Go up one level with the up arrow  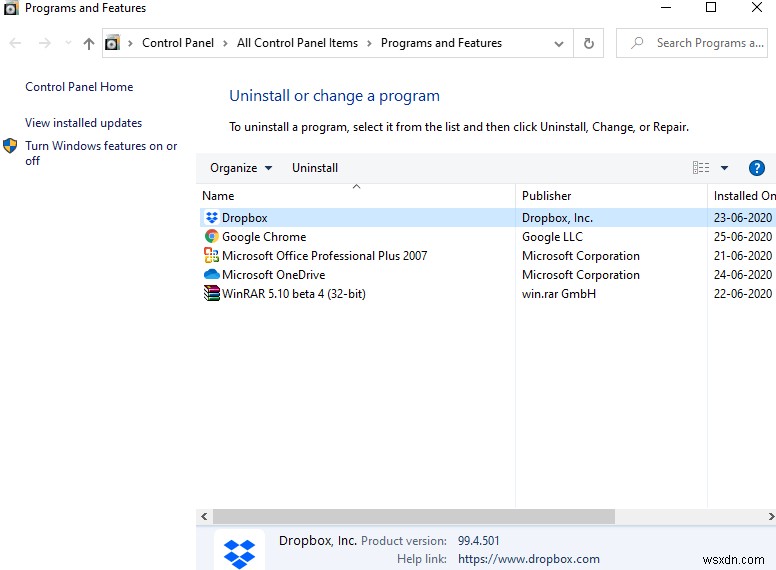coord(89,44)
